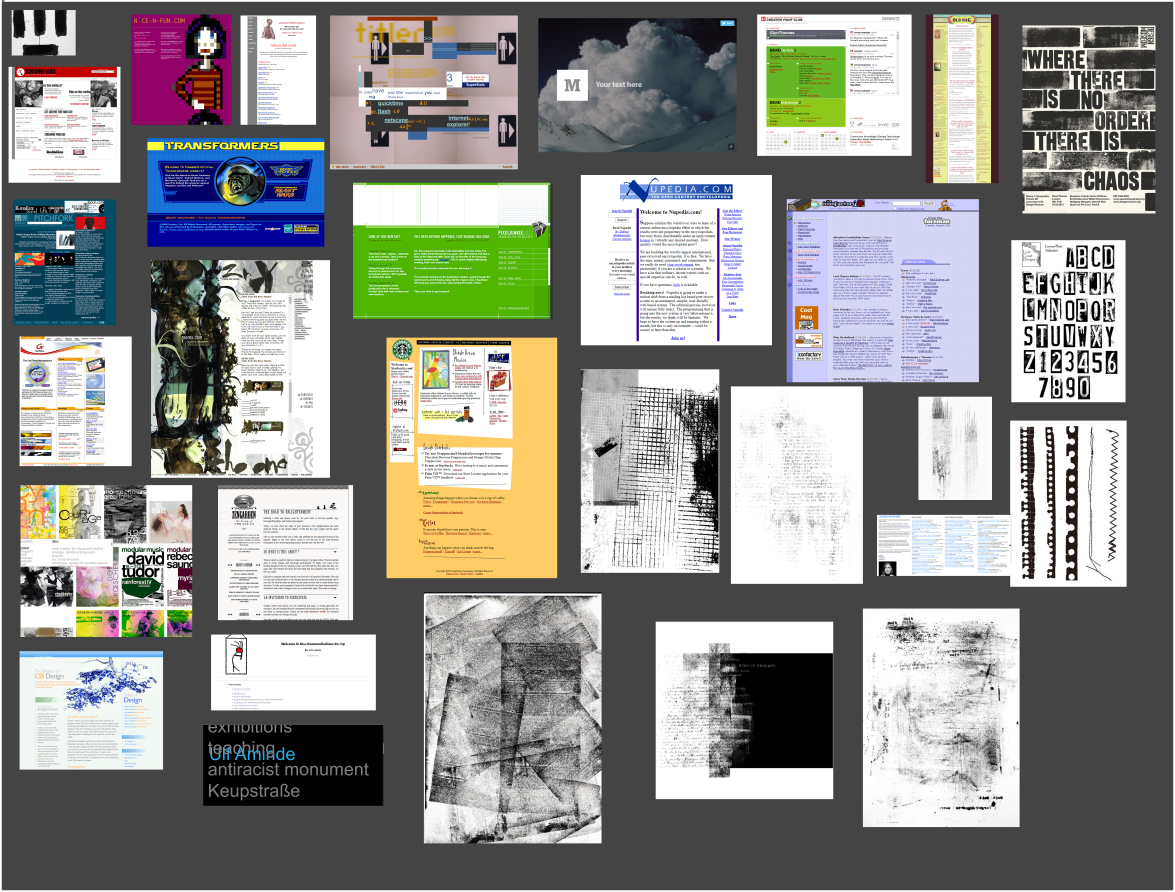This screenshot has width=1175, height=892.
Task: Select the Medium "M" logo over the clouds
Action: coord(572,85)
